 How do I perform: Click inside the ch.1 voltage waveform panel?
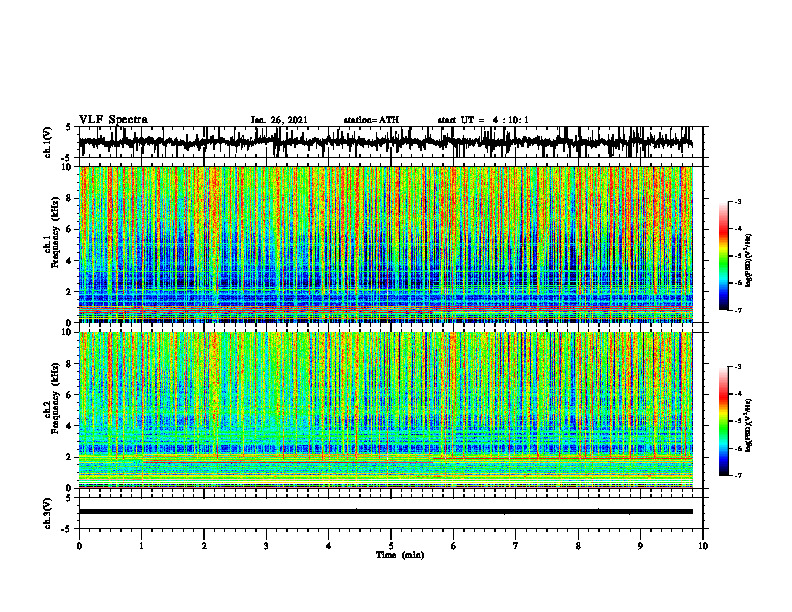coord(391,142)
